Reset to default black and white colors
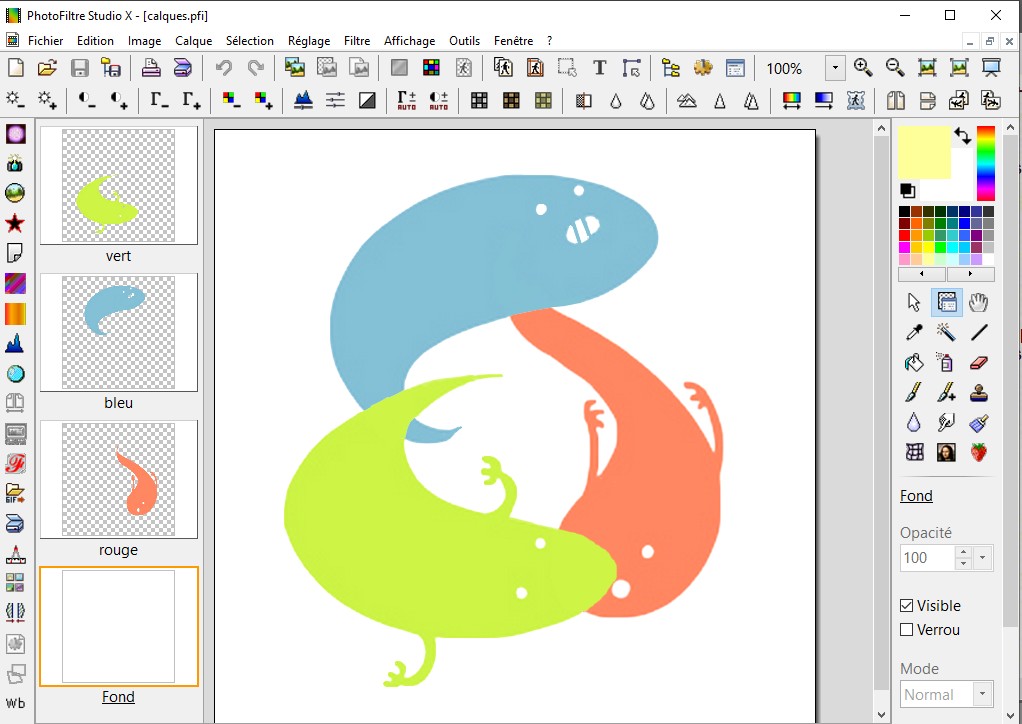The width and height of the screenshot is (1022, 724). [x=908, y=190]
